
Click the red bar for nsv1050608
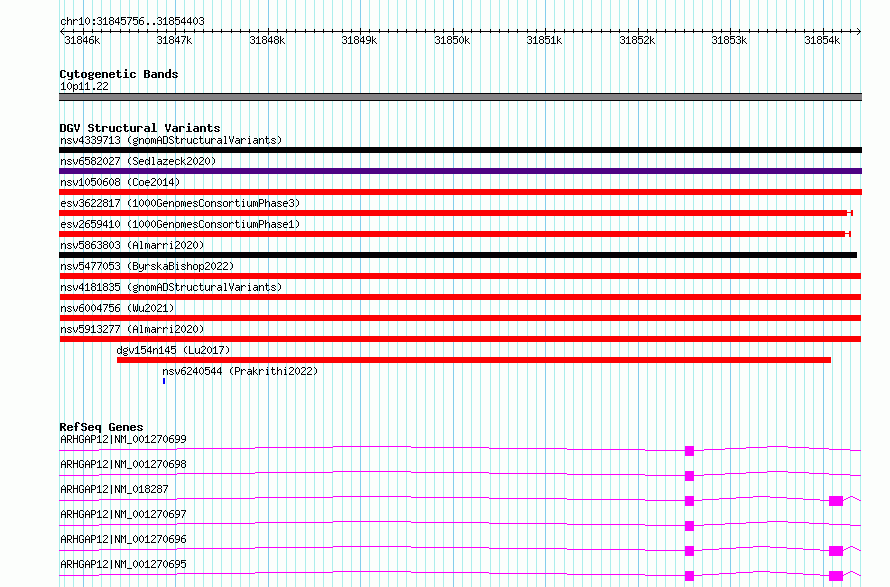(460, 192)
